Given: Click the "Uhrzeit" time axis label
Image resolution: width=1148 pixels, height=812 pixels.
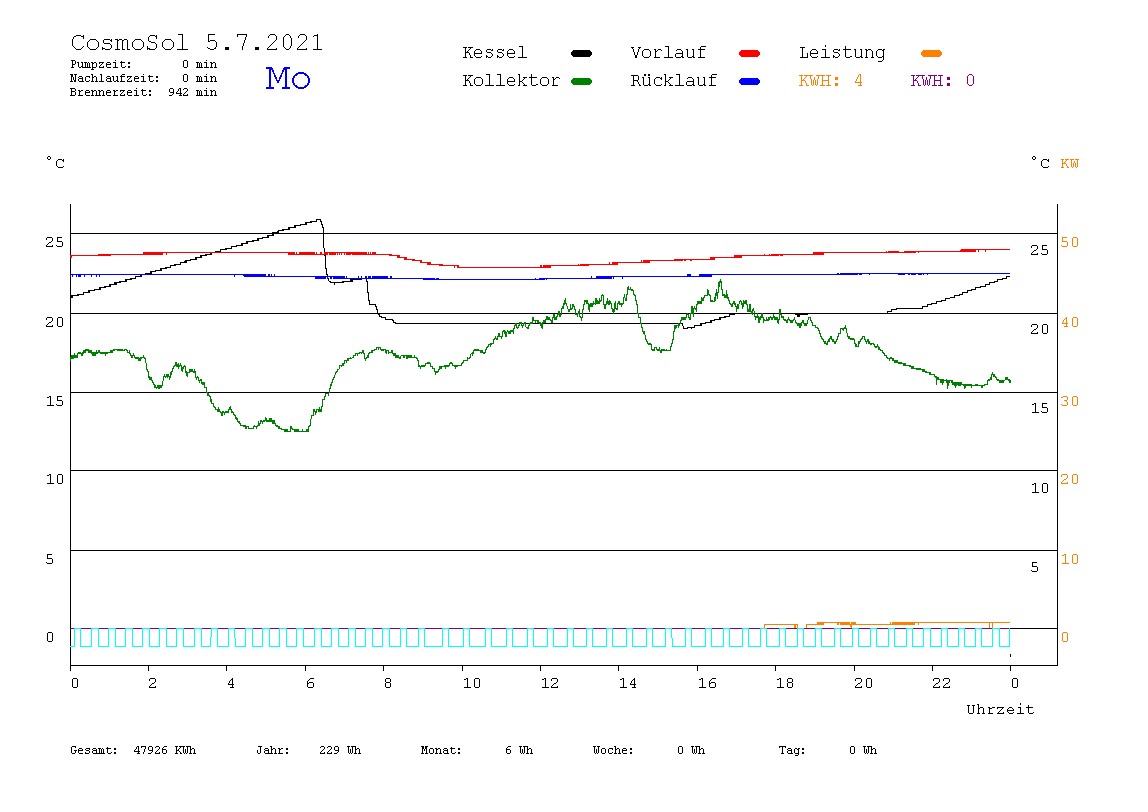Looking at the screenshot, I should 1000,709.
